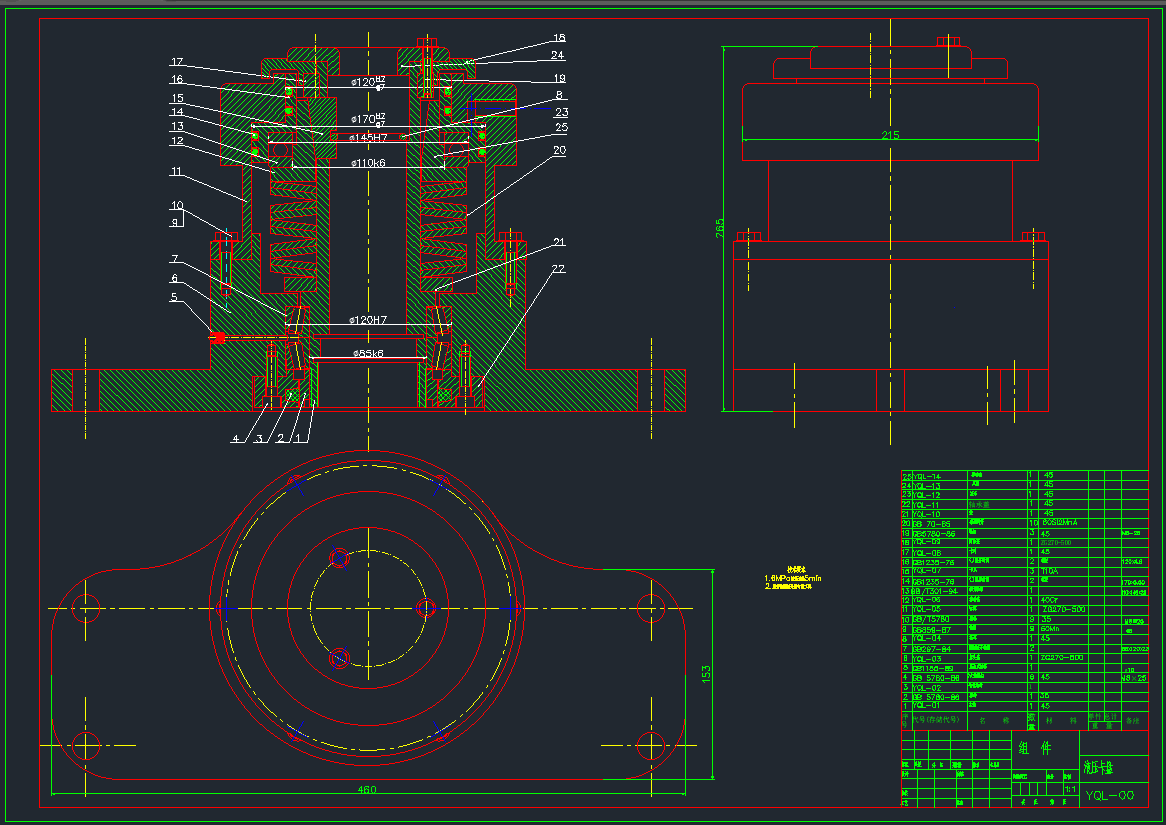1166x825 pixels.
Task: Select balloon leader number 24 in the section view
Action: tap(558, 55)
